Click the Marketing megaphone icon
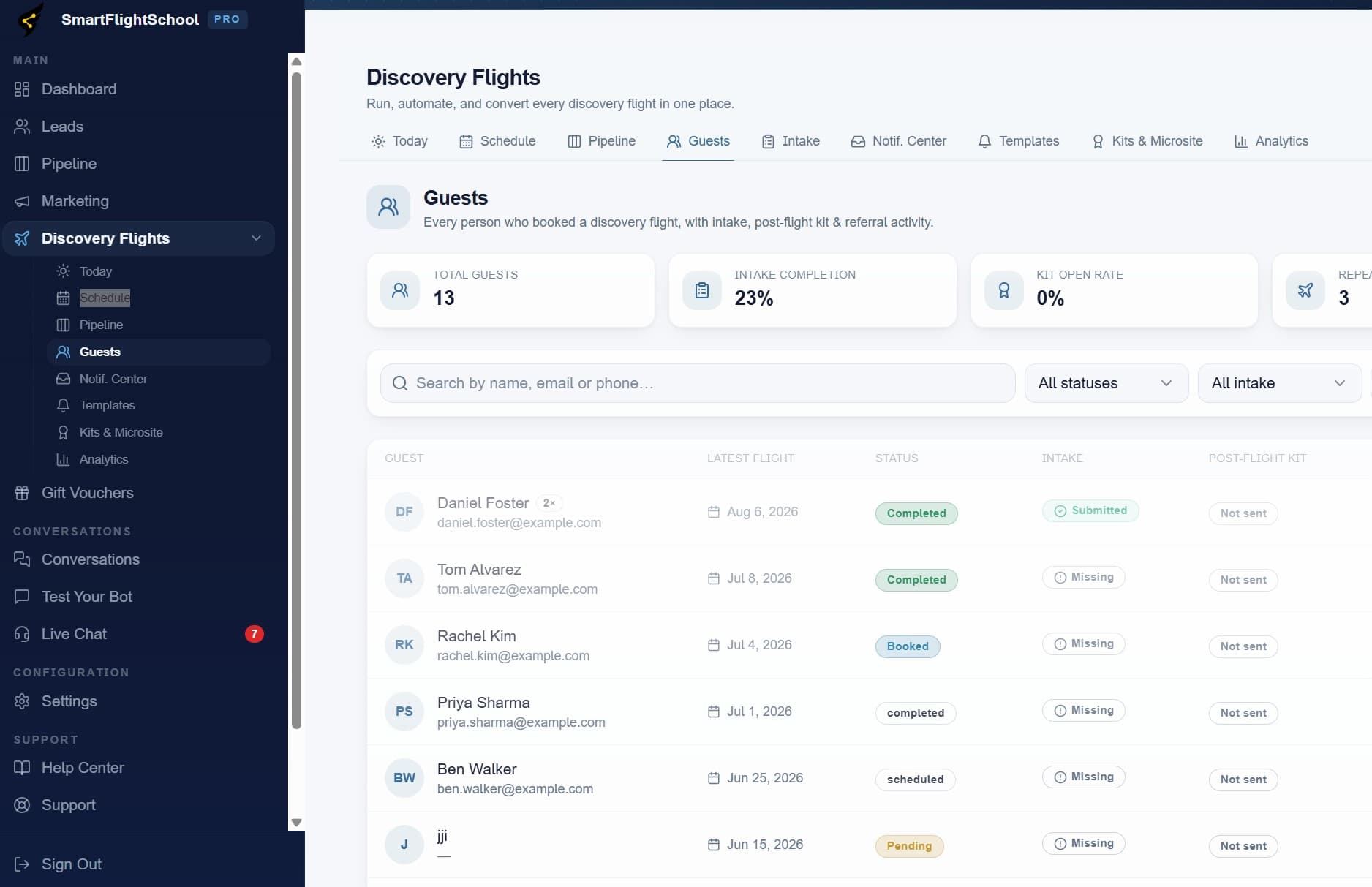 click(x=22, y=201)
